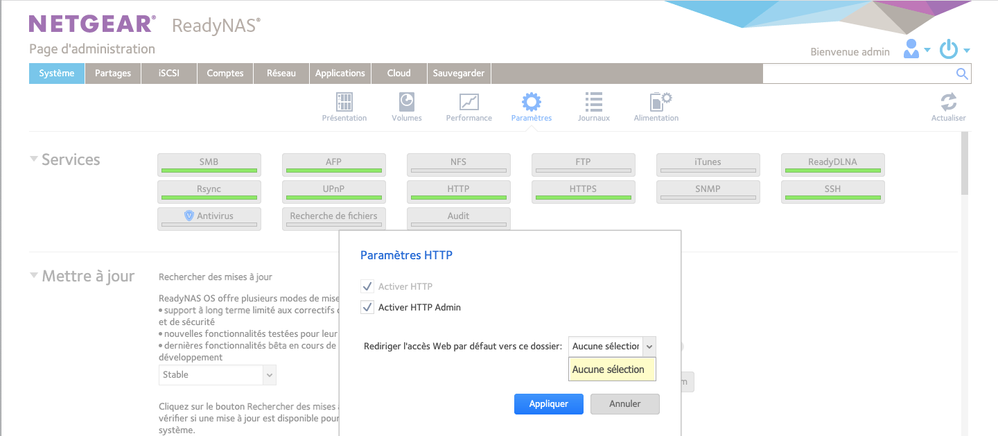The image size is (998, 436).
Task: Toggle the SSH service
Action: tap(833, 192)
